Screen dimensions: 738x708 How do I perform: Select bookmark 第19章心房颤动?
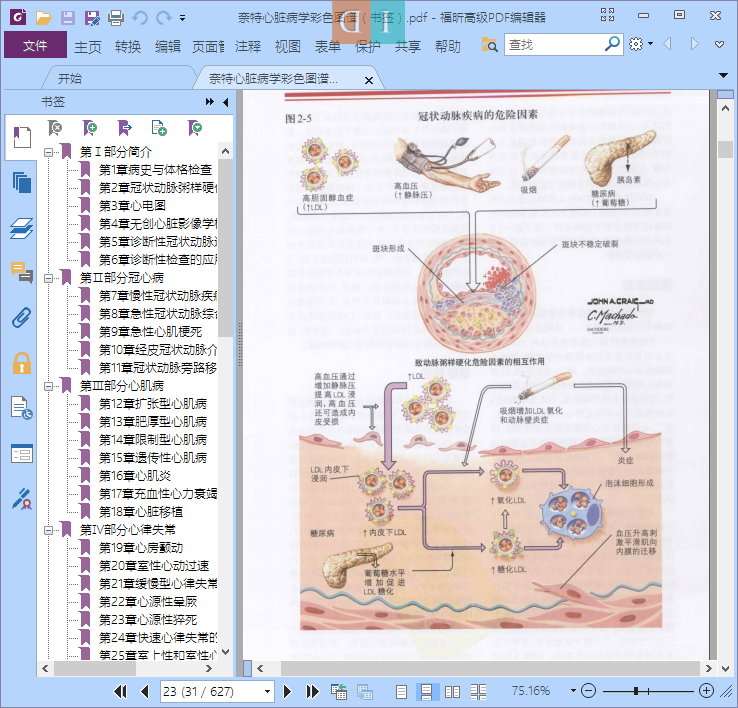click(x=141, y=548)
